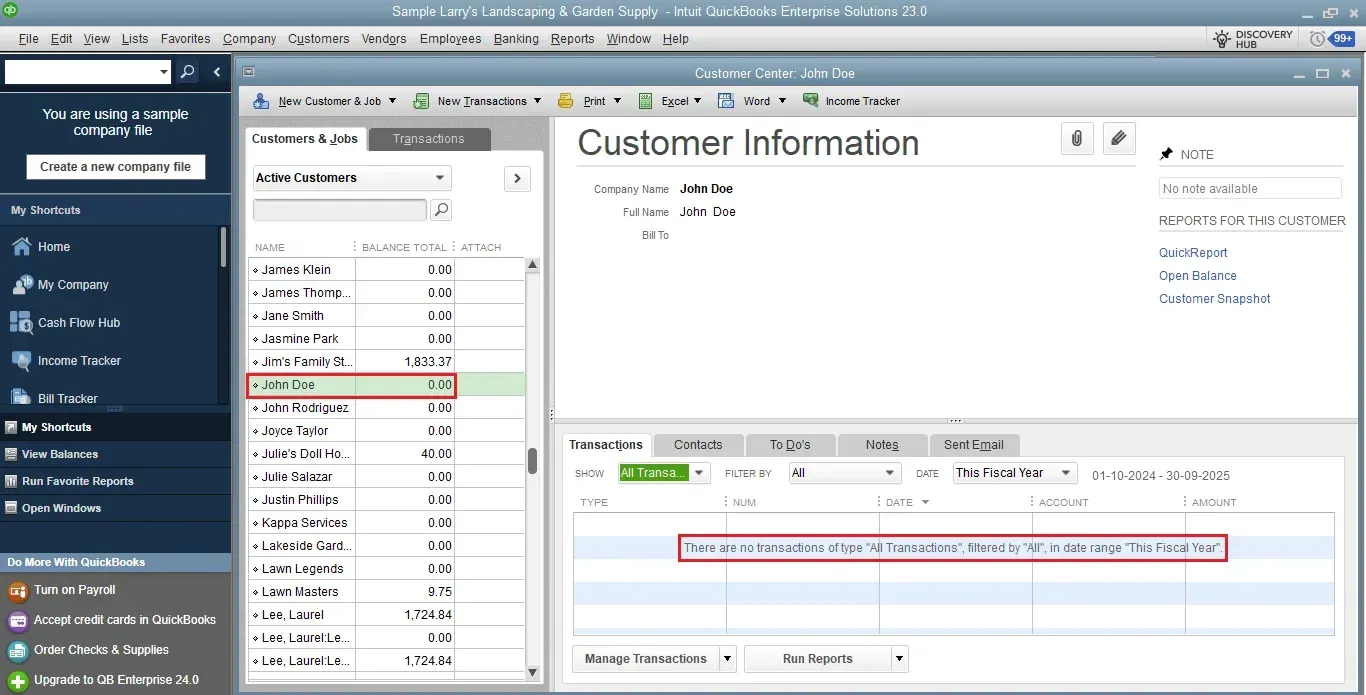Open the File menu
This screenshot has height=695, width=1366.
(28, 39)
